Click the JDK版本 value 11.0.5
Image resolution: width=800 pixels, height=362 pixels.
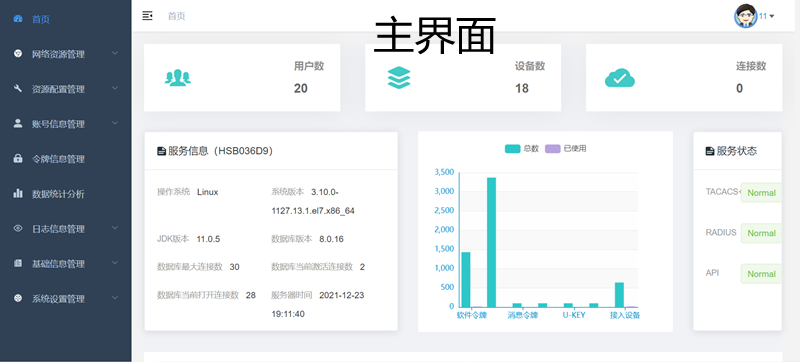click(209, 239)
